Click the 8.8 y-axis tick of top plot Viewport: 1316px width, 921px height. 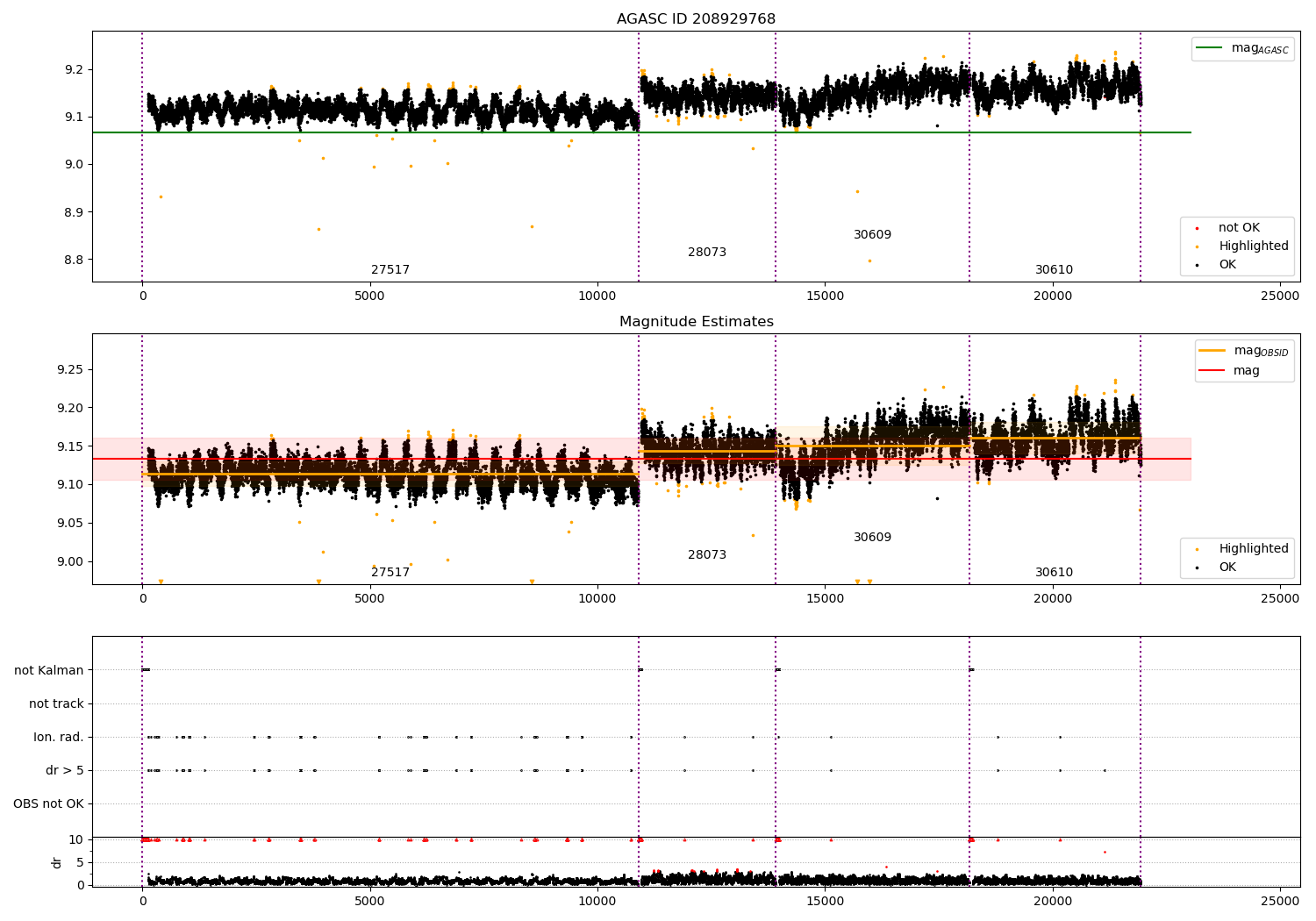72,261
